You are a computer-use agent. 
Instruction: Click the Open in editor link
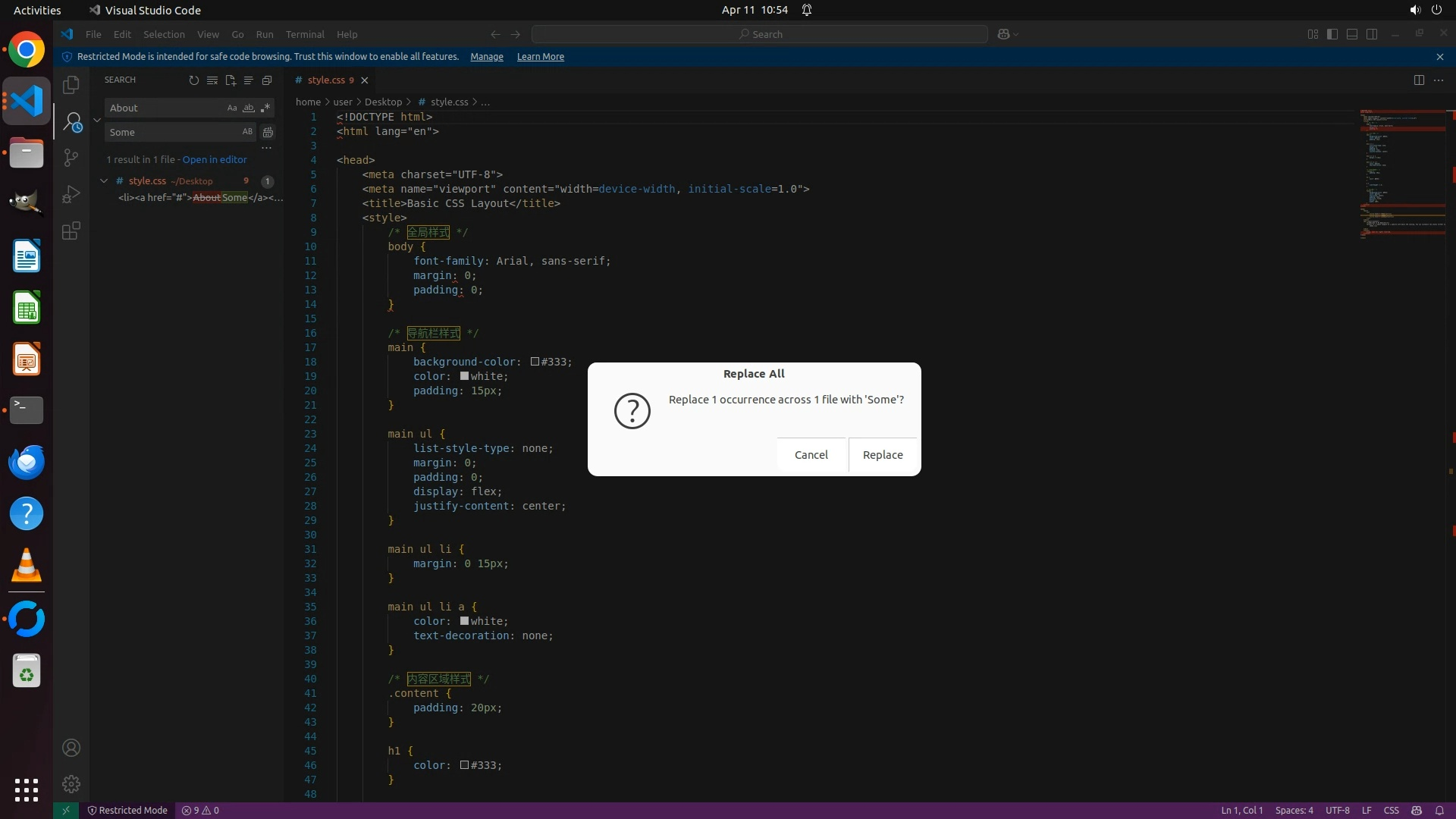click(x=215, y=160)
